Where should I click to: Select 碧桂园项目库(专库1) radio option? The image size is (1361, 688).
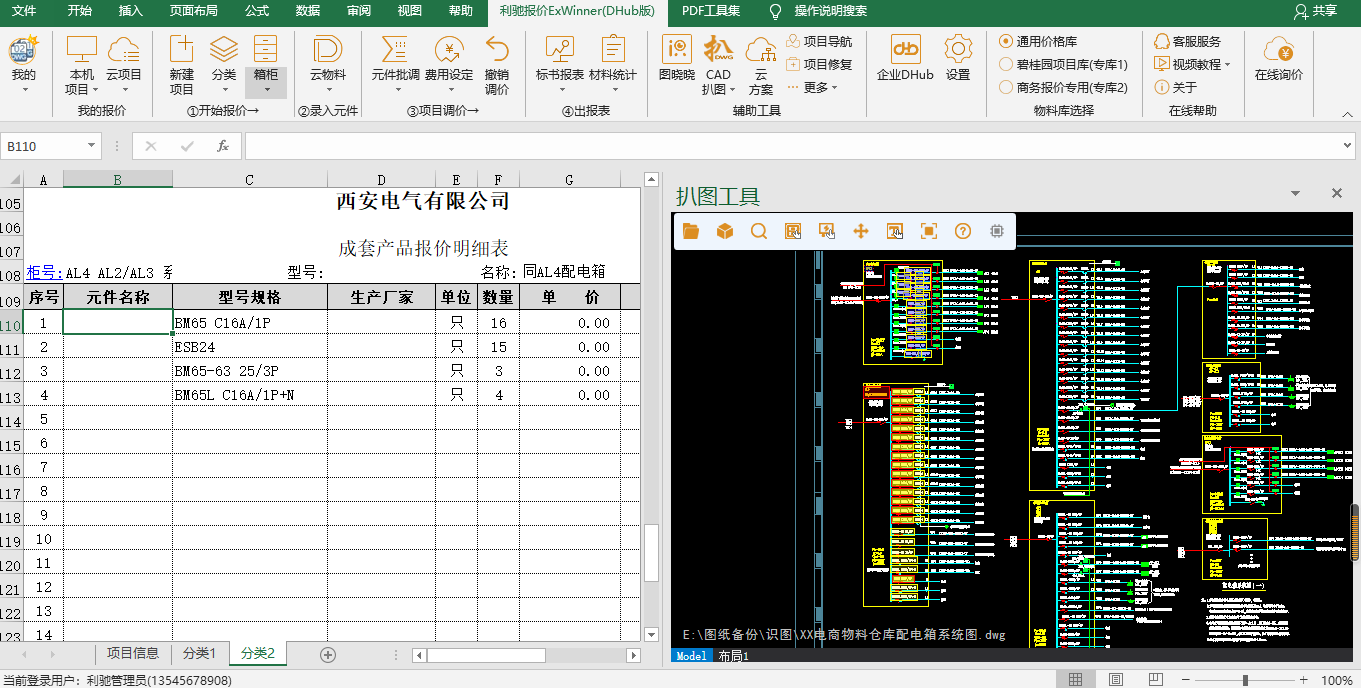click(x=1006, y=64)
